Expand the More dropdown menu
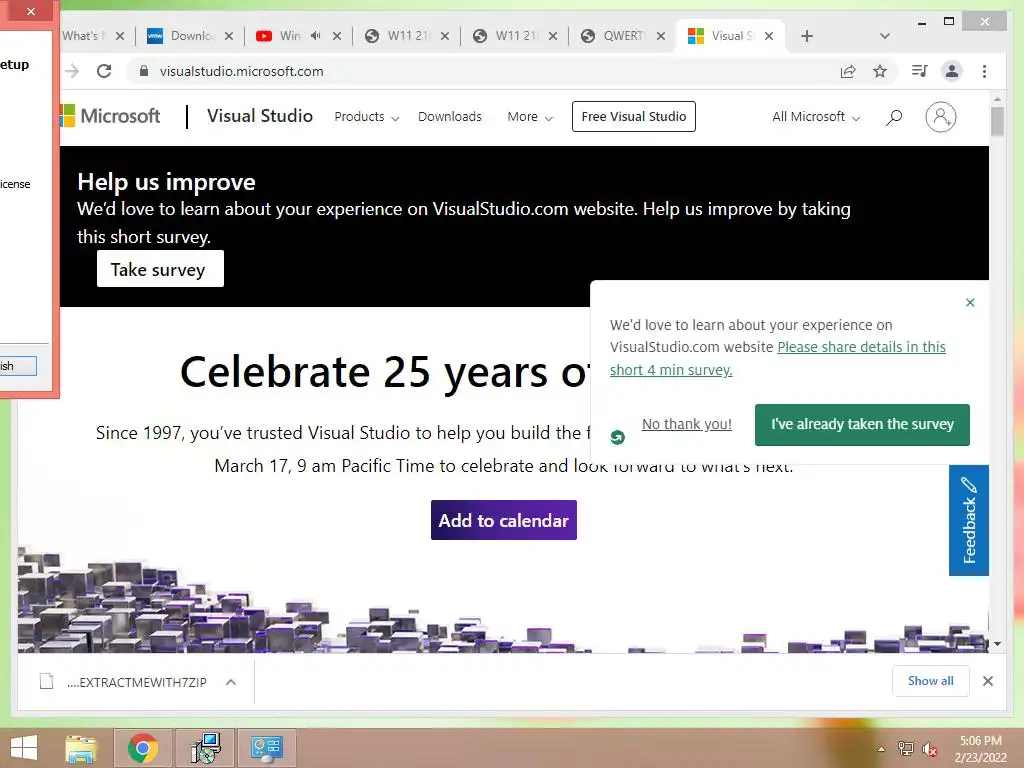 [530, 117]
